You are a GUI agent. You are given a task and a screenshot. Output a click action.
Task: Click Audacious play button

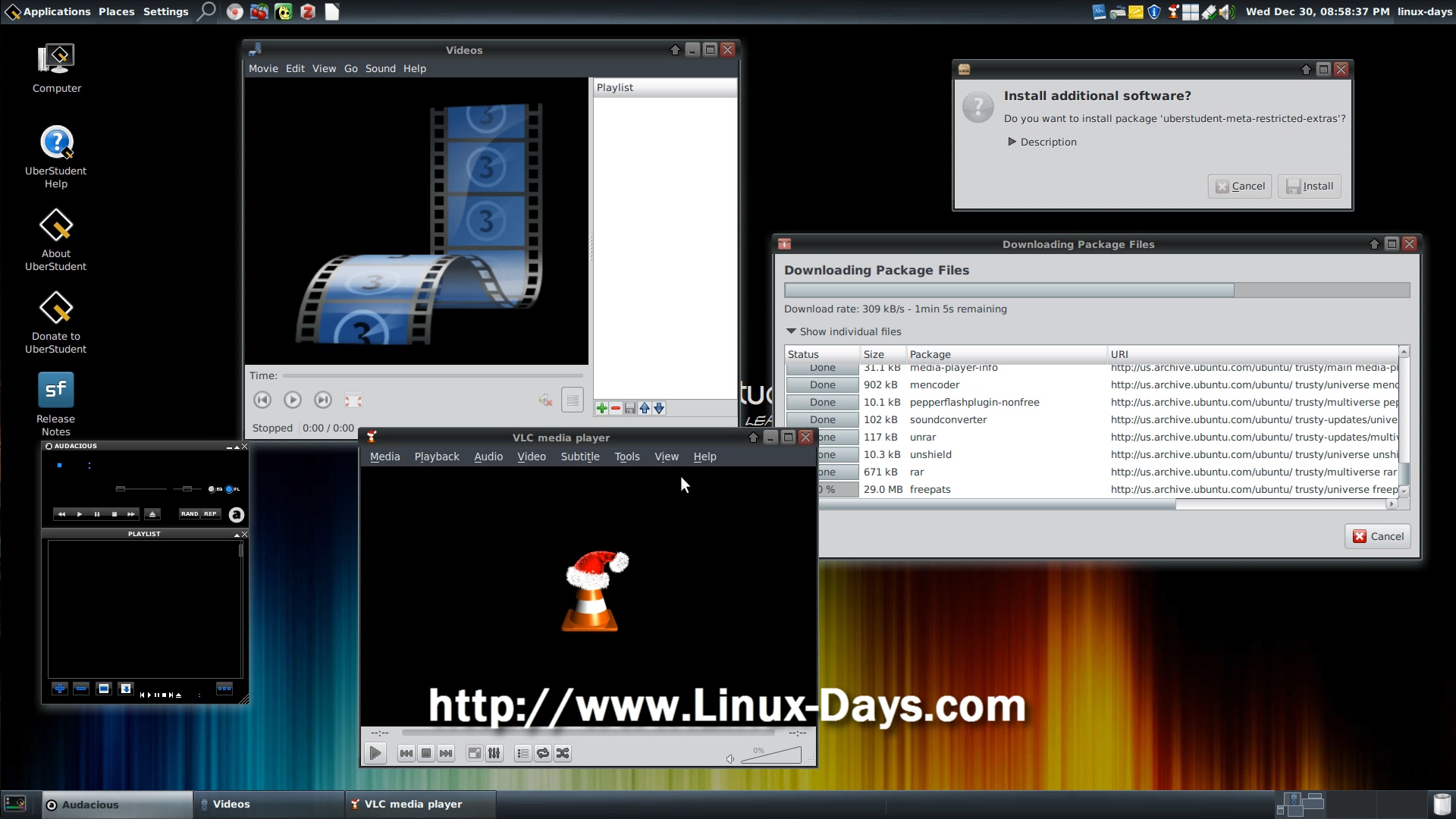[79, 513]
